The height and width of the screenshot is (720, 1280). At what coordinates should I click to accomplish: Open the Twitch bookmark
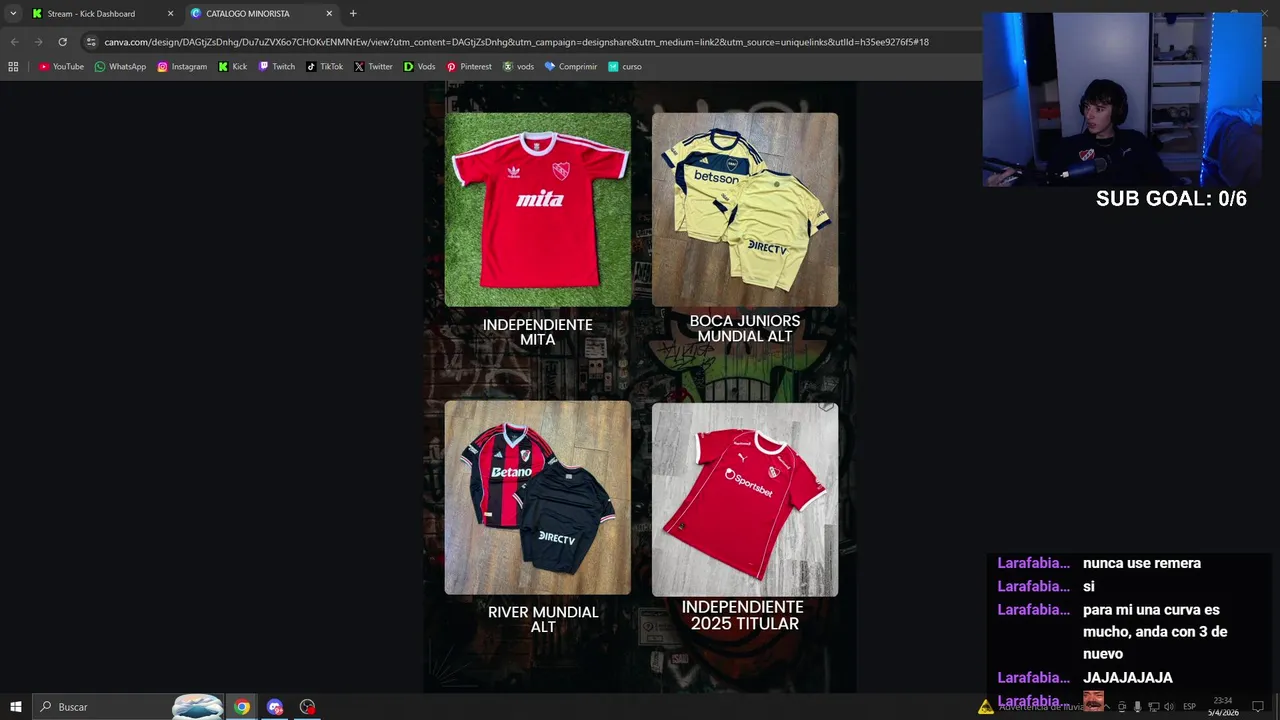pos(277,67)
